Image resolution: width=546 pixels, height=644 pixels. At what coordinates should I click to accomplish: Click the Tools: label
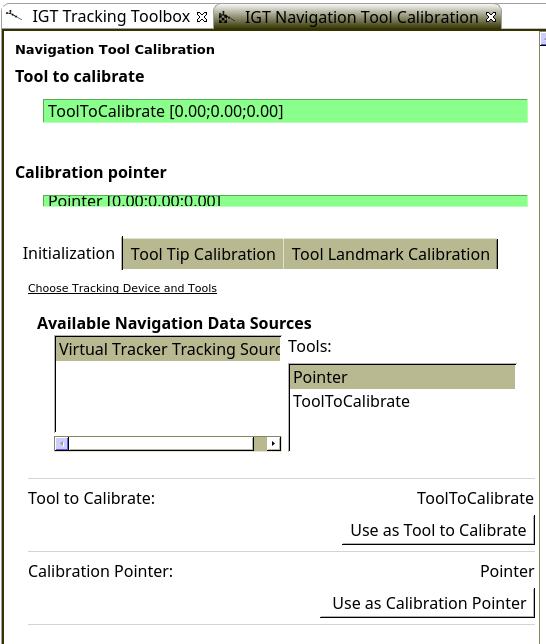(309, 346)
